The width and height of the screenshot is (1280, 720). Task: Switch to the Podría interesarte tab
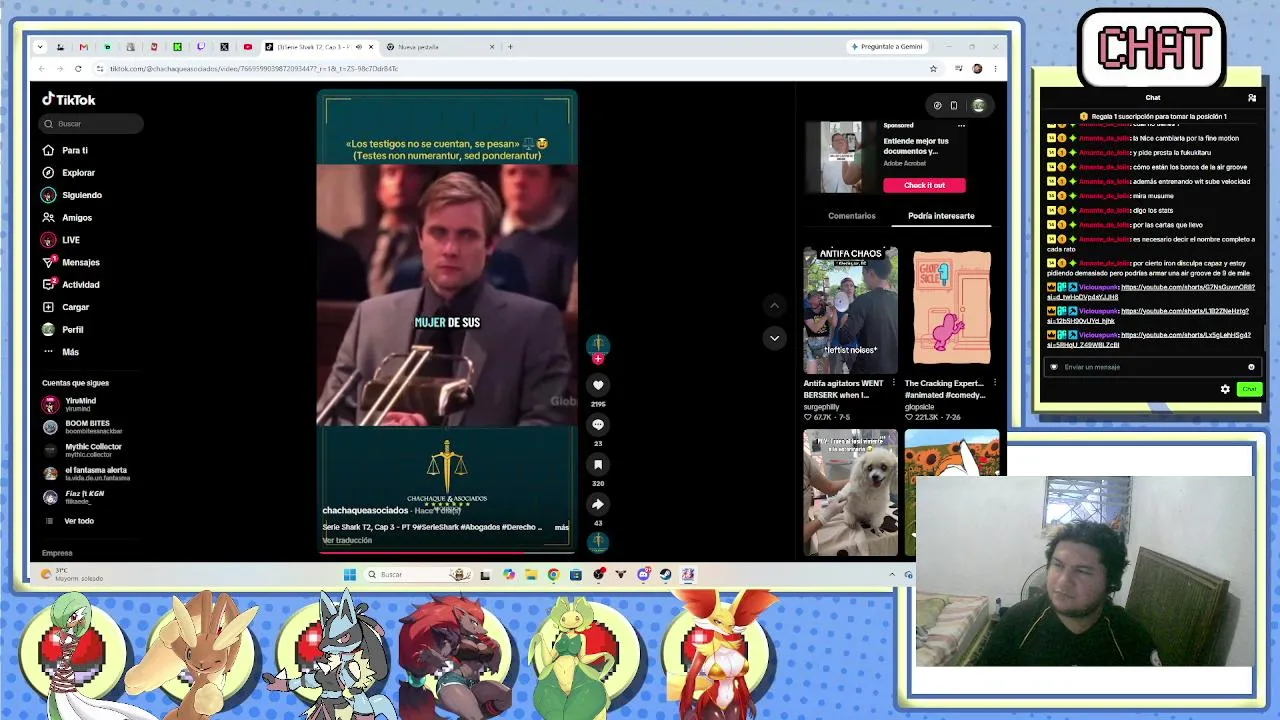coord(941,216)
